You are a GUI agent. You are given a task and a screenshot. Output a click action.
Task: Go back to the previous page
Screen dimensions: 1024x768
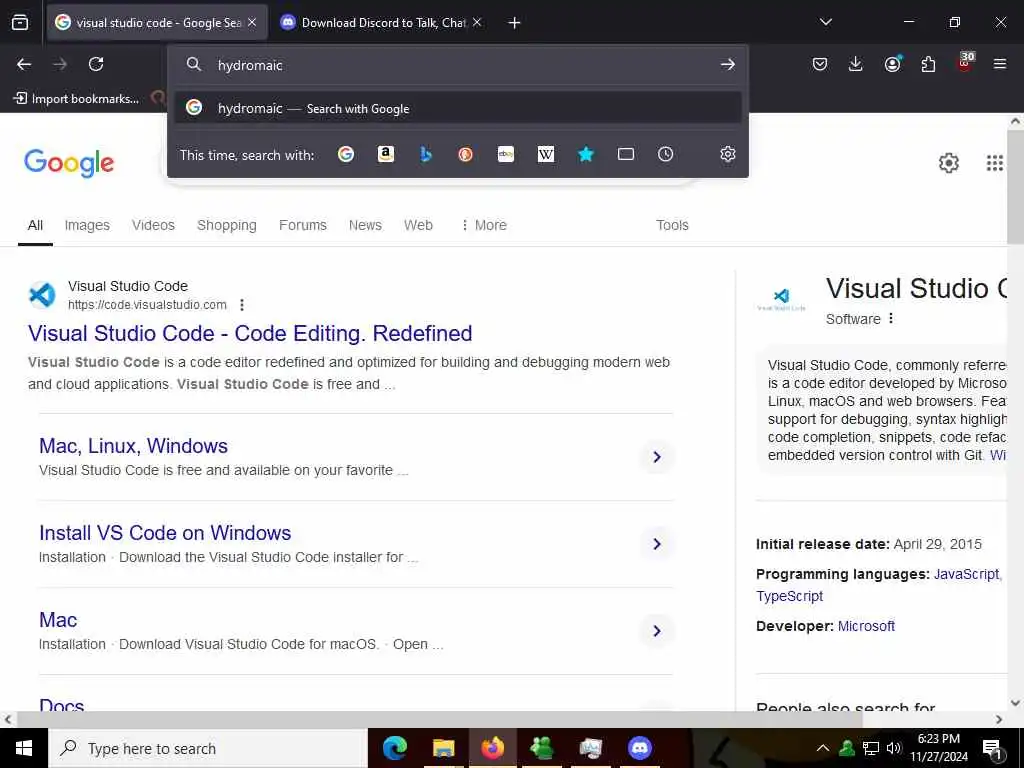(x=24, y=64)
